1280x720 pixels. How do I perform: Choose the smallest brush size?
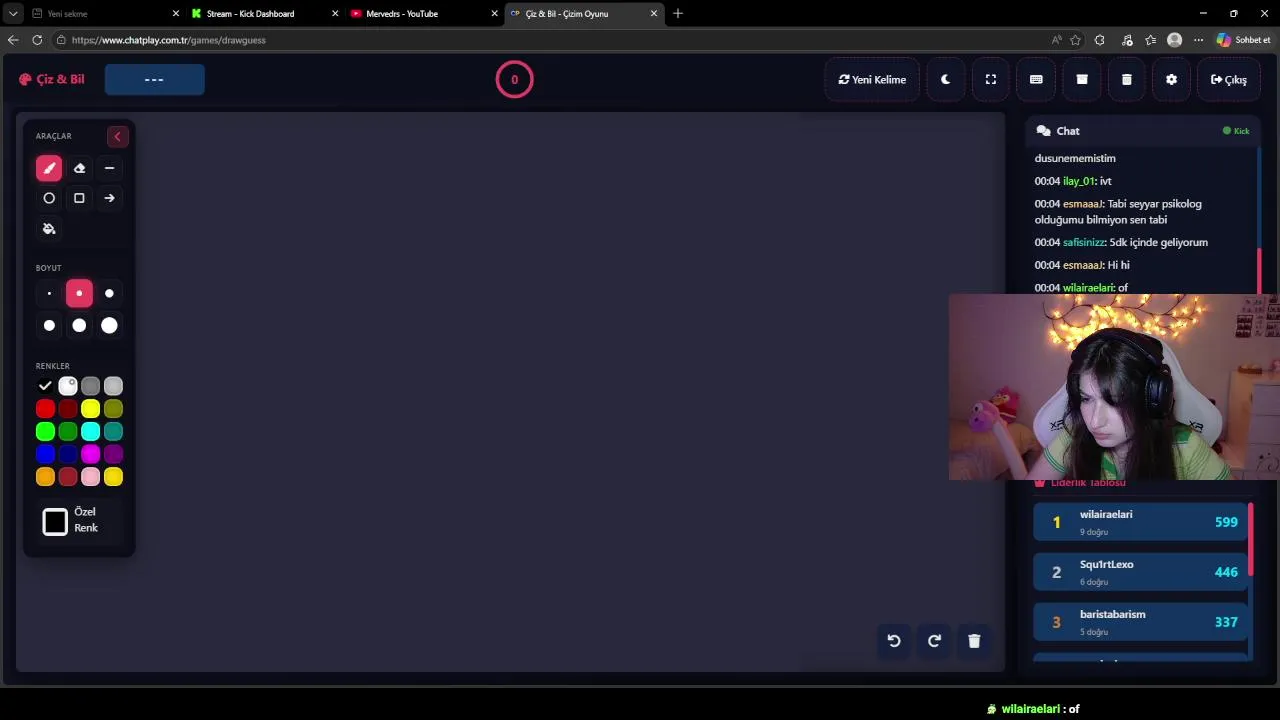pos(49,293)
